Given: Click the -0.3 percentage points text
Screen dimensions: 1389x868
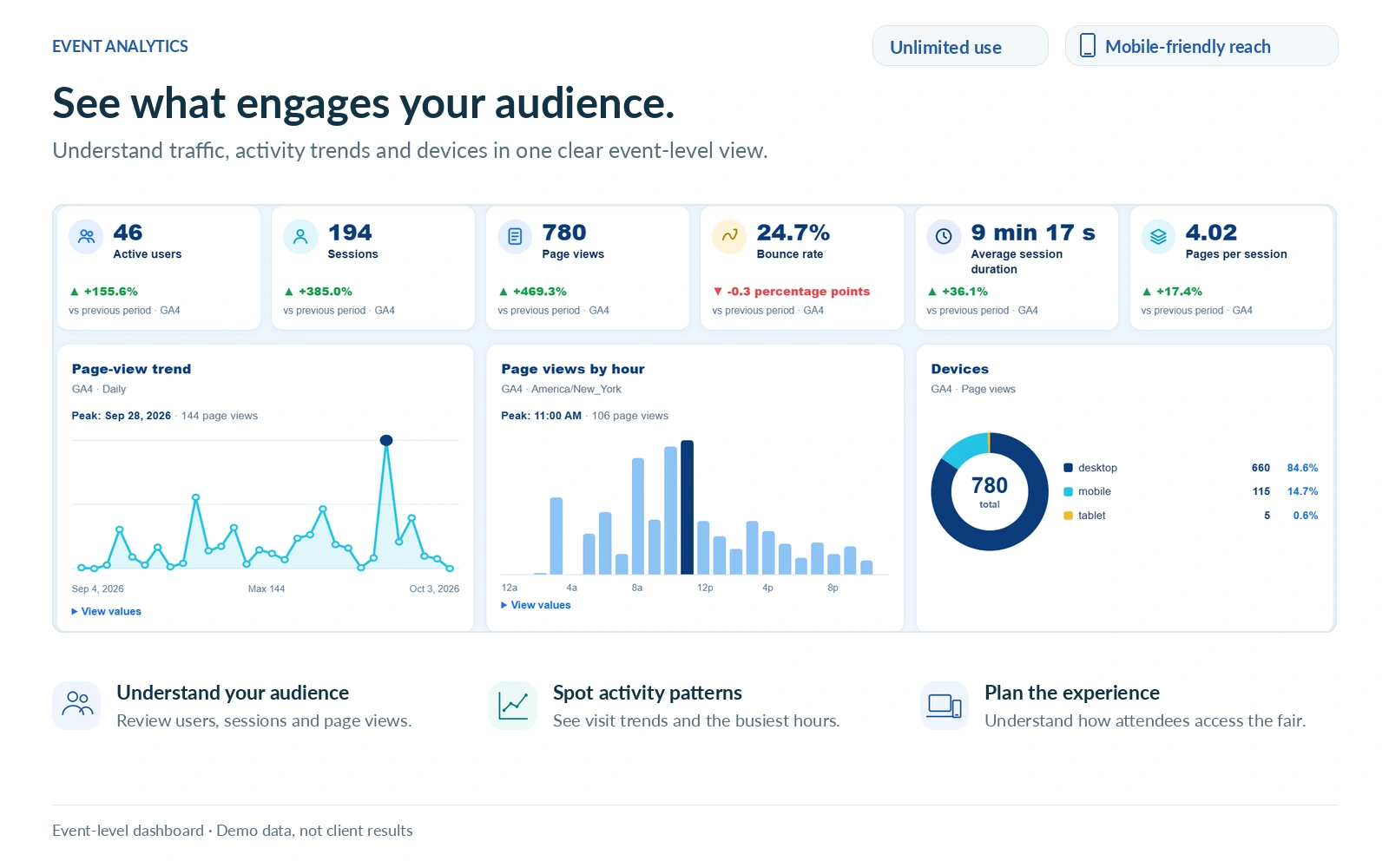Looking at the screenshot, I should click(799, 292).
